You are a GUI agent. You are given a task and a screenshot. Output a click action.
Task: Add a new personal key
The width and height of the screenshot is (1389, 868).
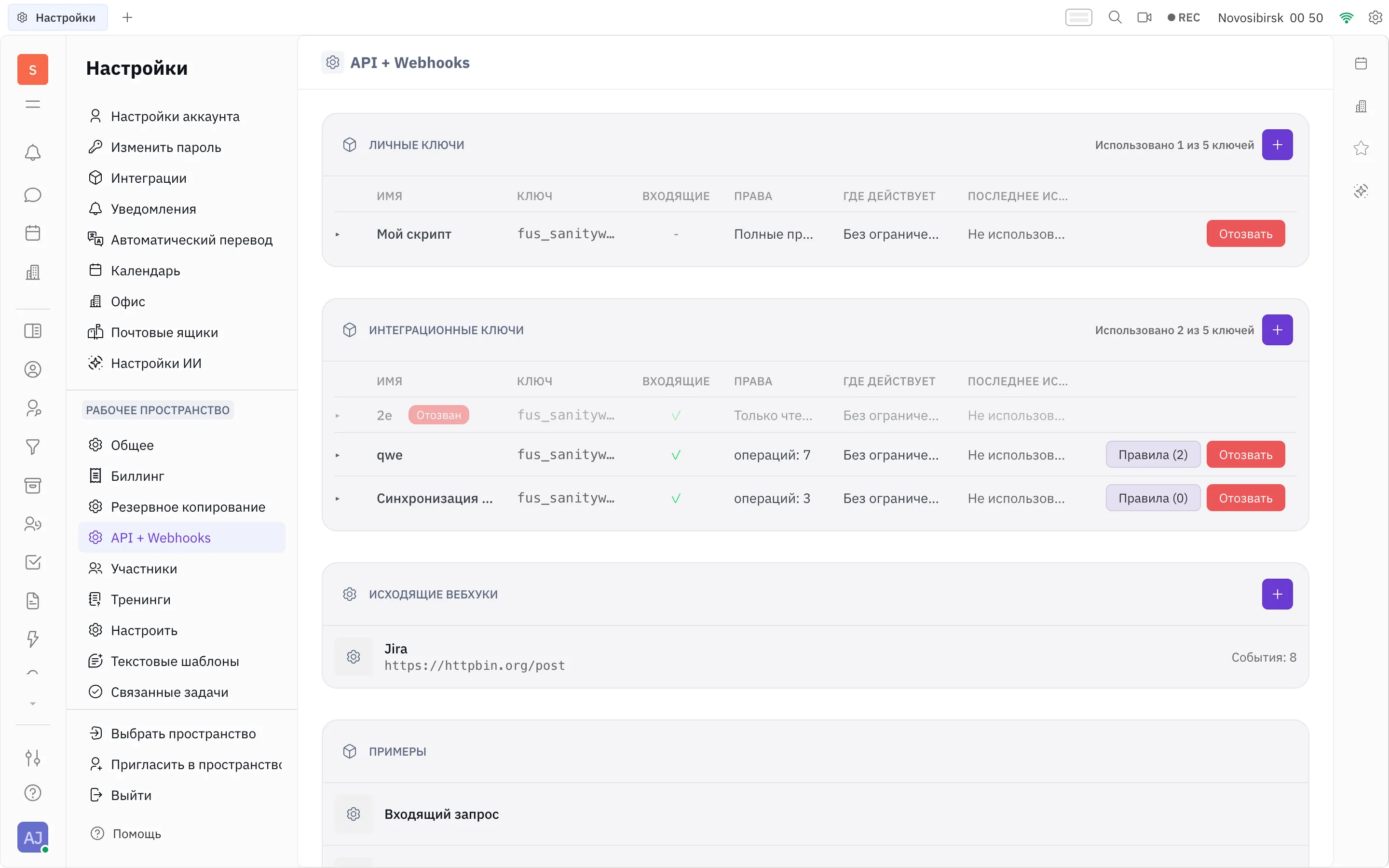1277,145
